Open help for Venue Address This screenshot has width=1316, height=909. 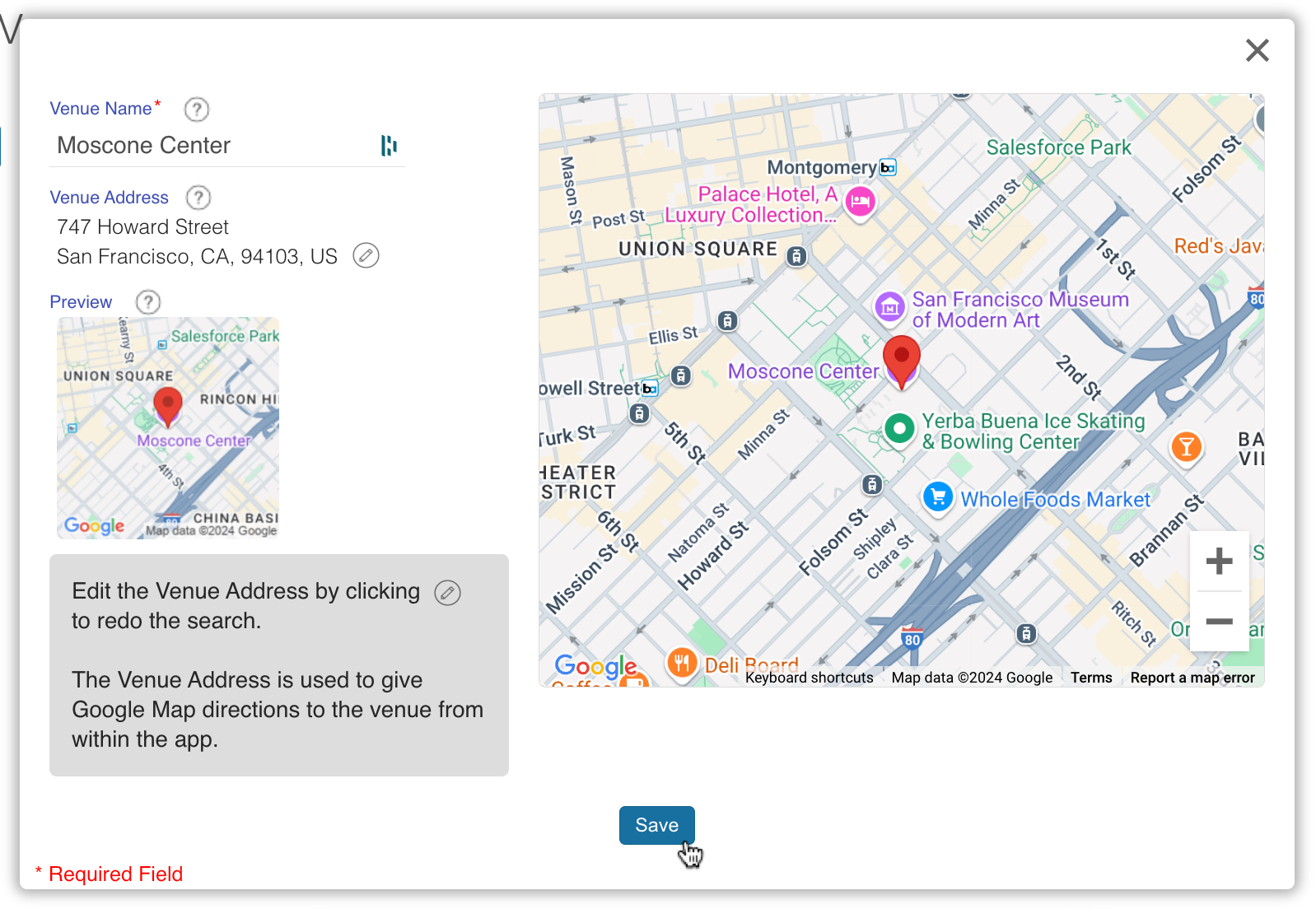[198, 198]
